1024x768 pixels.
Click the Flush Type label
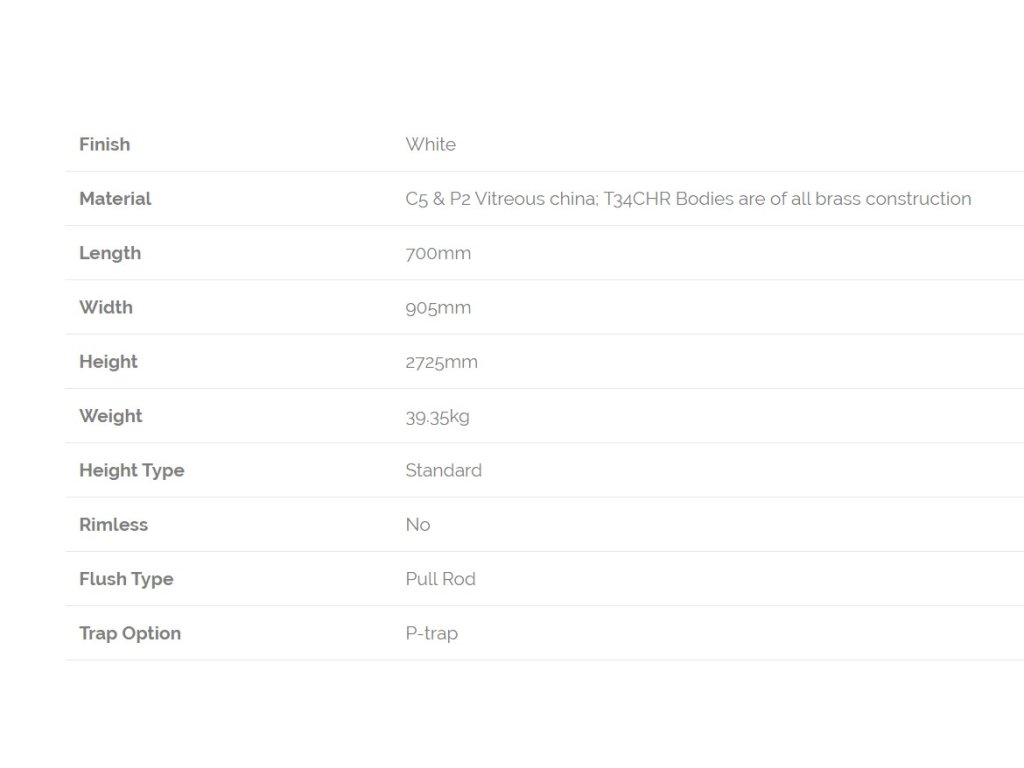tap(126, 579)
